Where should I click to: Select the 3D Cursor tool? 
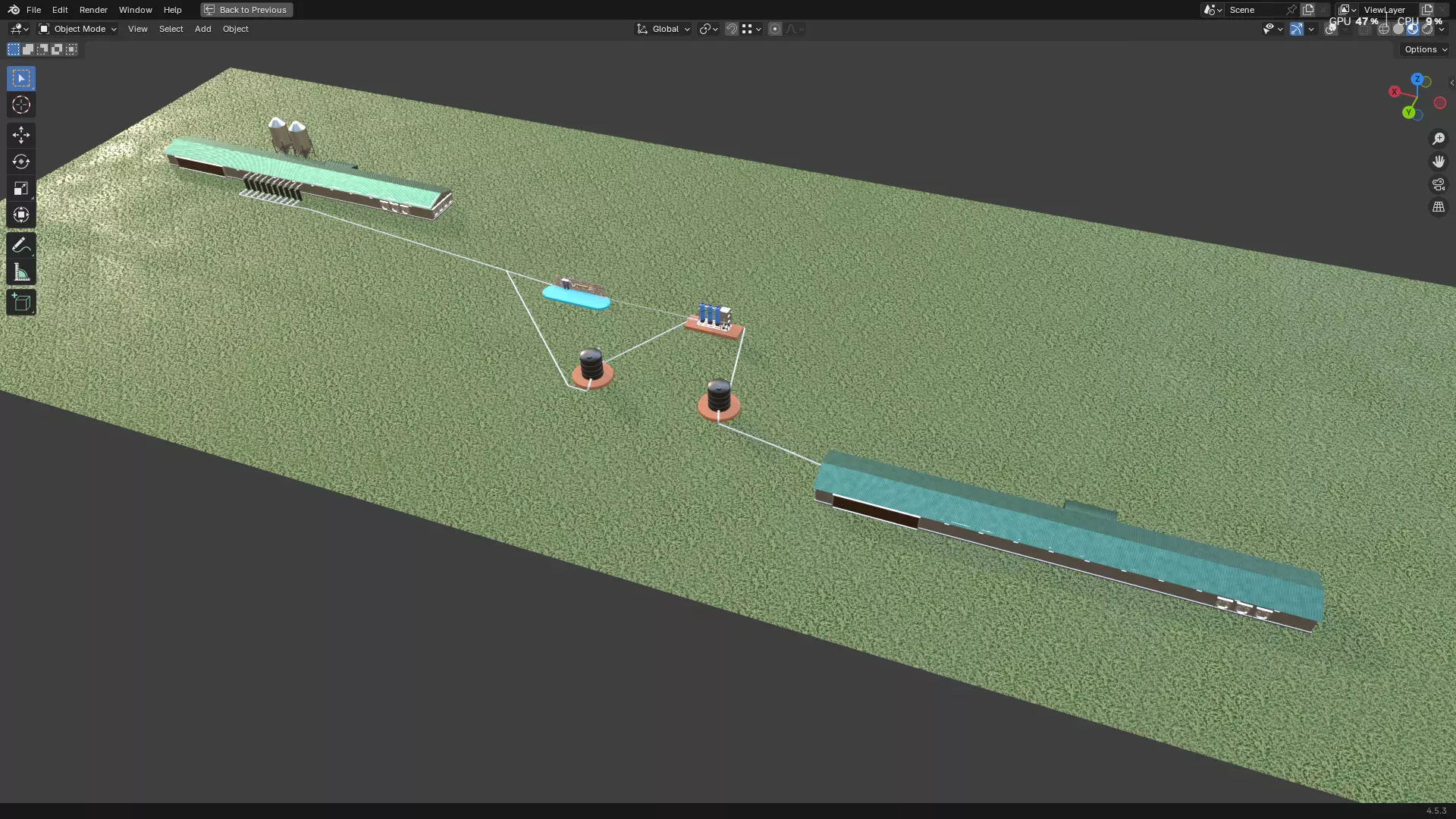(x=21, y=105)
